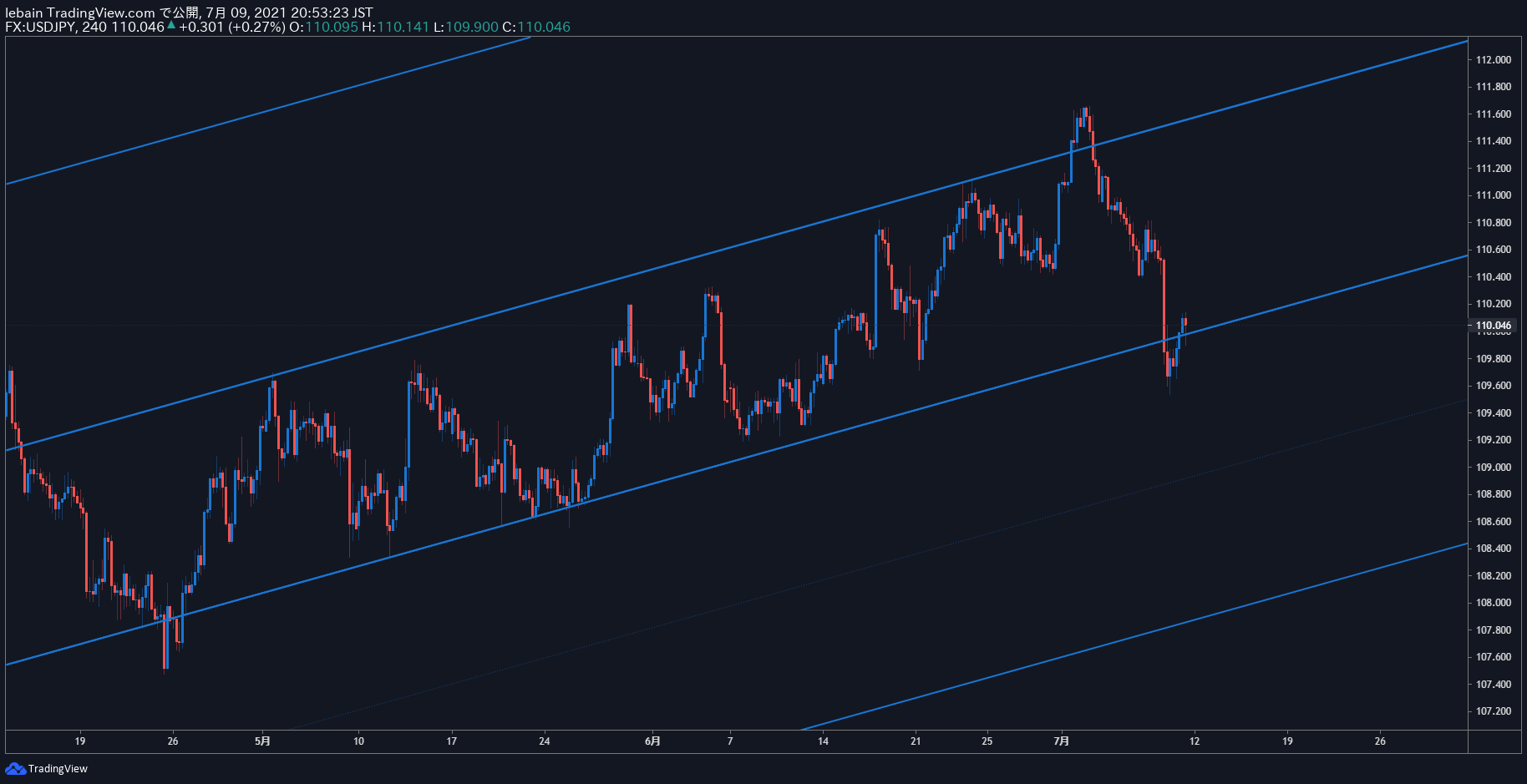This screenshot has height=784, width=1527.
Task: Click the 108.200 price axis label
Action: [x=1493, y=576]
